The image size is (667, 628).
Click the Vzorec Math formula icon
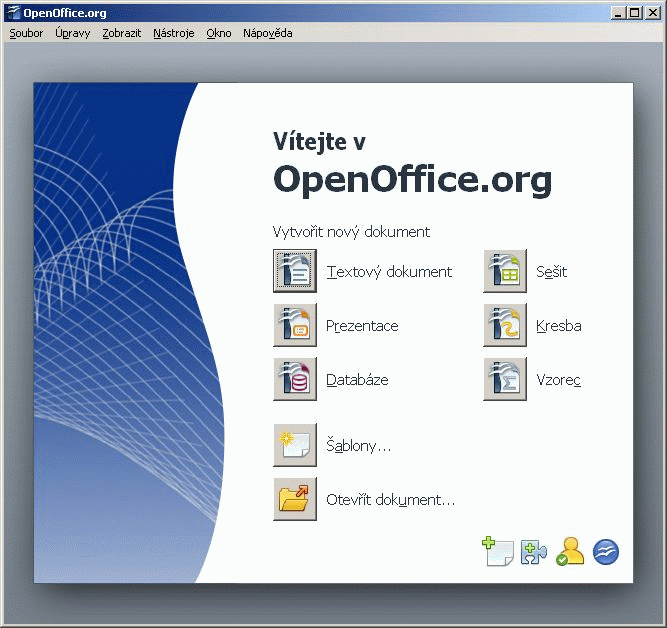pos(505,379)
